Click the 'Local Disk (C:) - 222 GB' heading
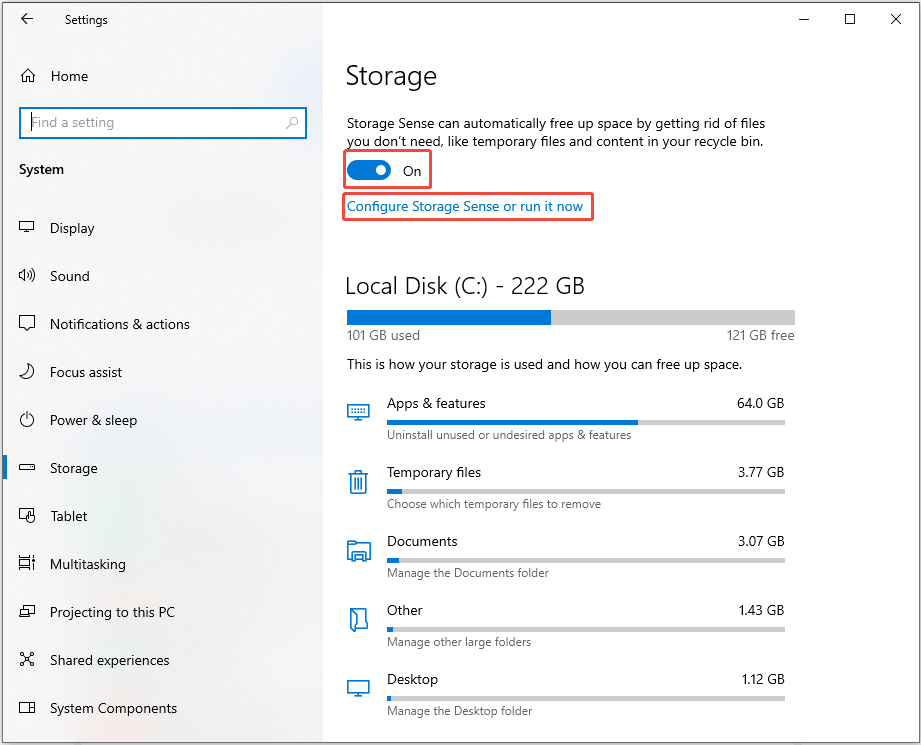The image size is (921, 745). (x=465, y=286)
